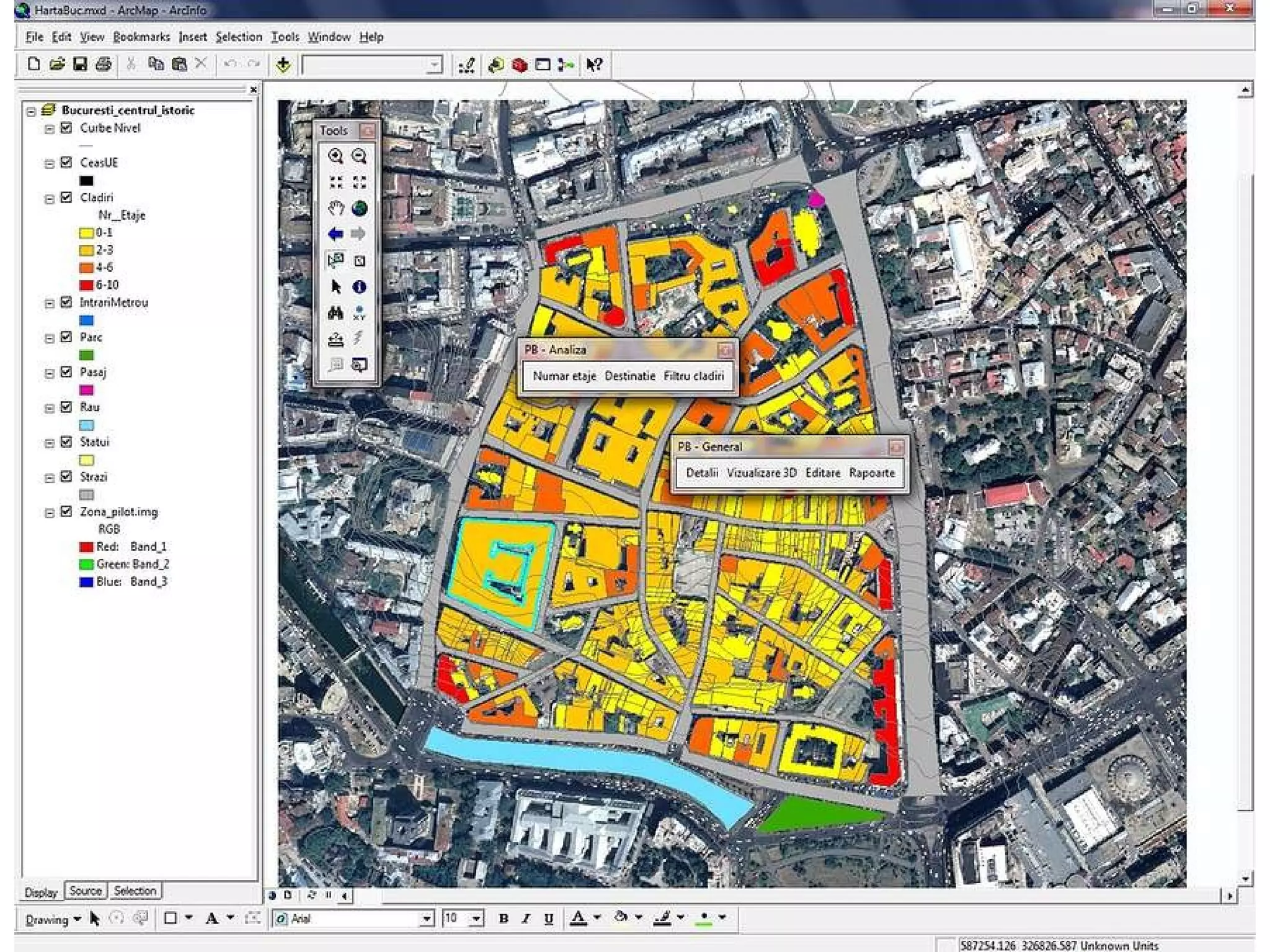This screenshot has width=1270, height=952.
Task: Click the Full Extent globe icon
Action: tap(359, 208)
